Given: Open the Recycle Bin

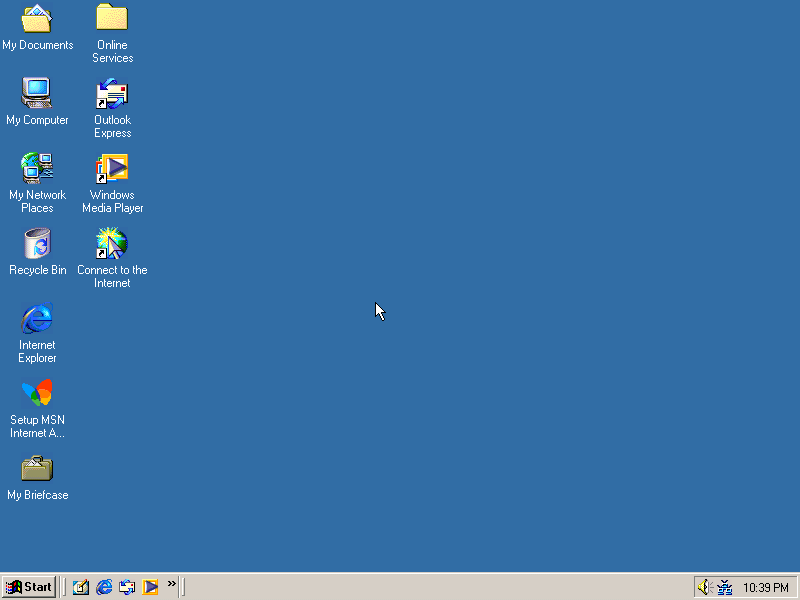Looking at the screenshot, I should pyautogui.click(x=37, y=243).
